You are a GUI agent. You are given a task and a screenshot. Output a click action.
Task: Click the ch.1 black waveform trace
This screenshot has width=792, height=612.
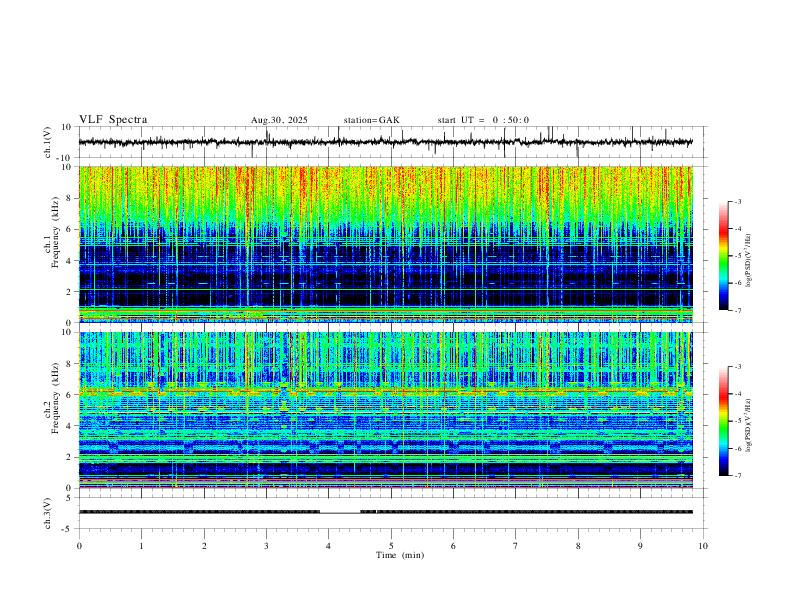point(385,142)
